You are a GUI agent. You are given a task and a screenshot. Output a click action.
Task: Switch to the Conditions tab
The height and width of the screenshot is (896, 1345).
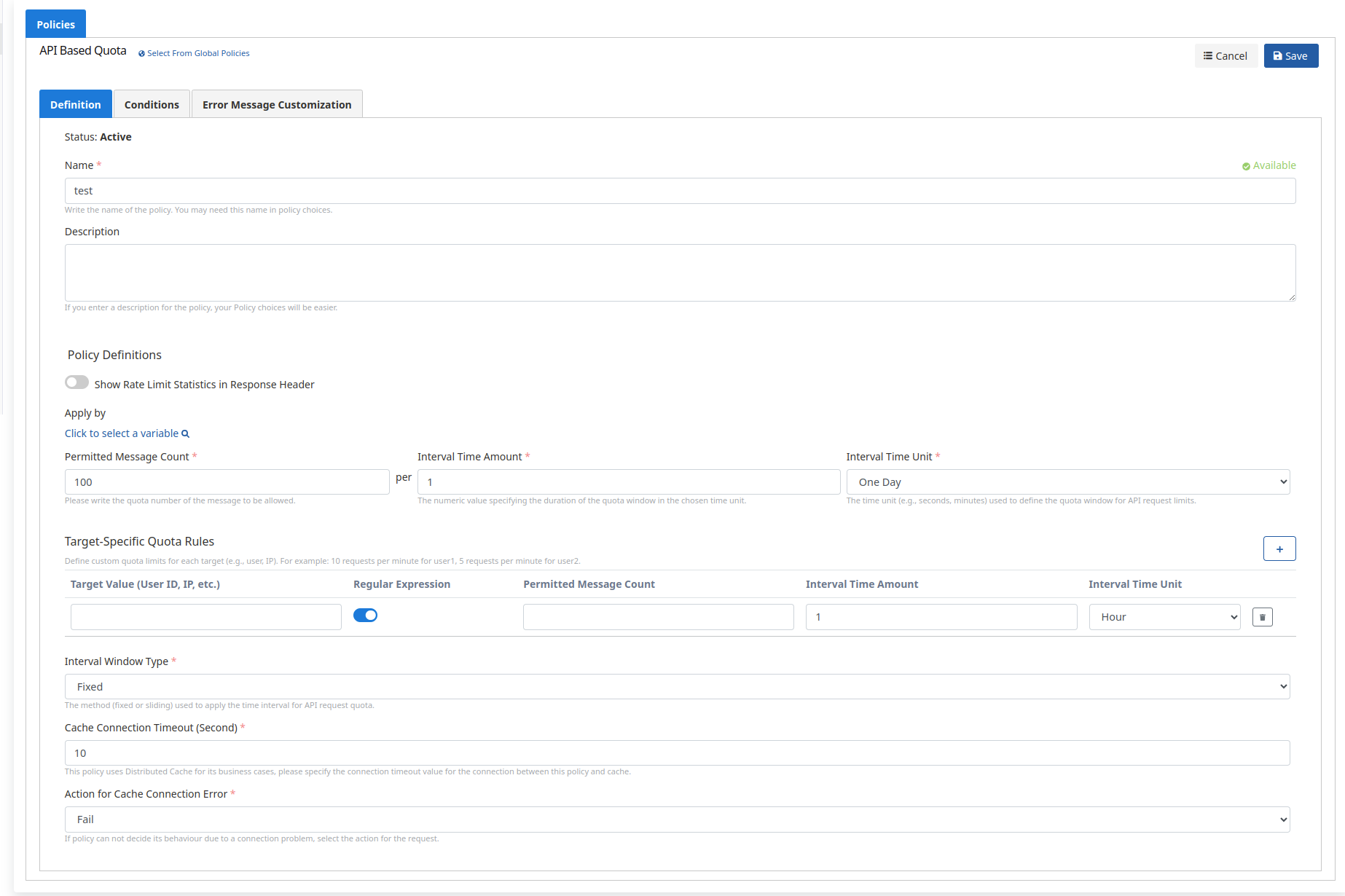pos(152,104)
